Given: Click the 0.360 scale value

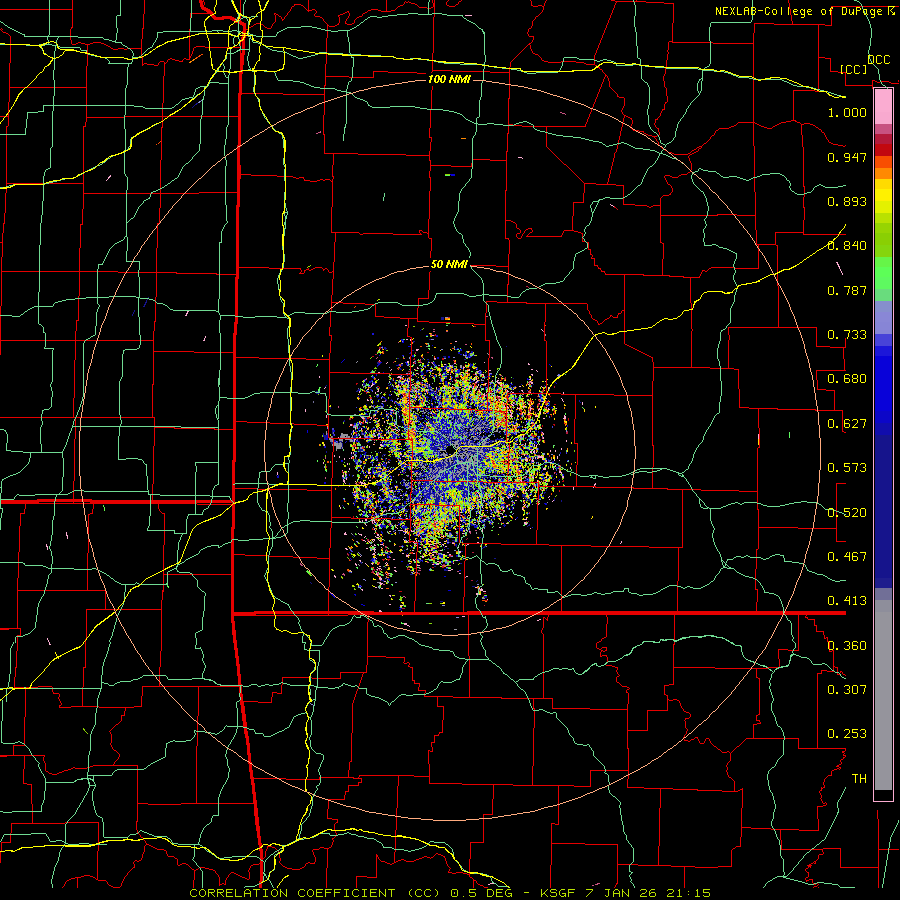Looking at the screenshot, I should point(847,646).
